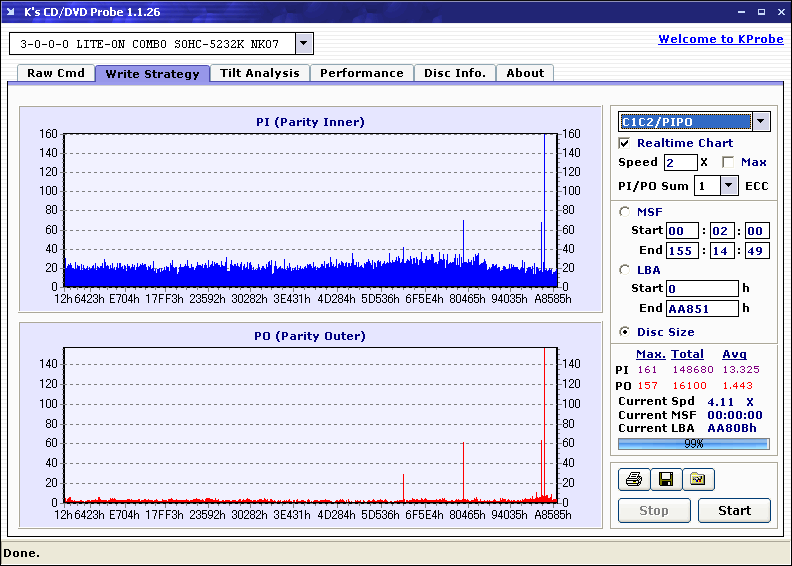
Task: Click the 99% scan progress bar
Action: click(x=693, y=444)
